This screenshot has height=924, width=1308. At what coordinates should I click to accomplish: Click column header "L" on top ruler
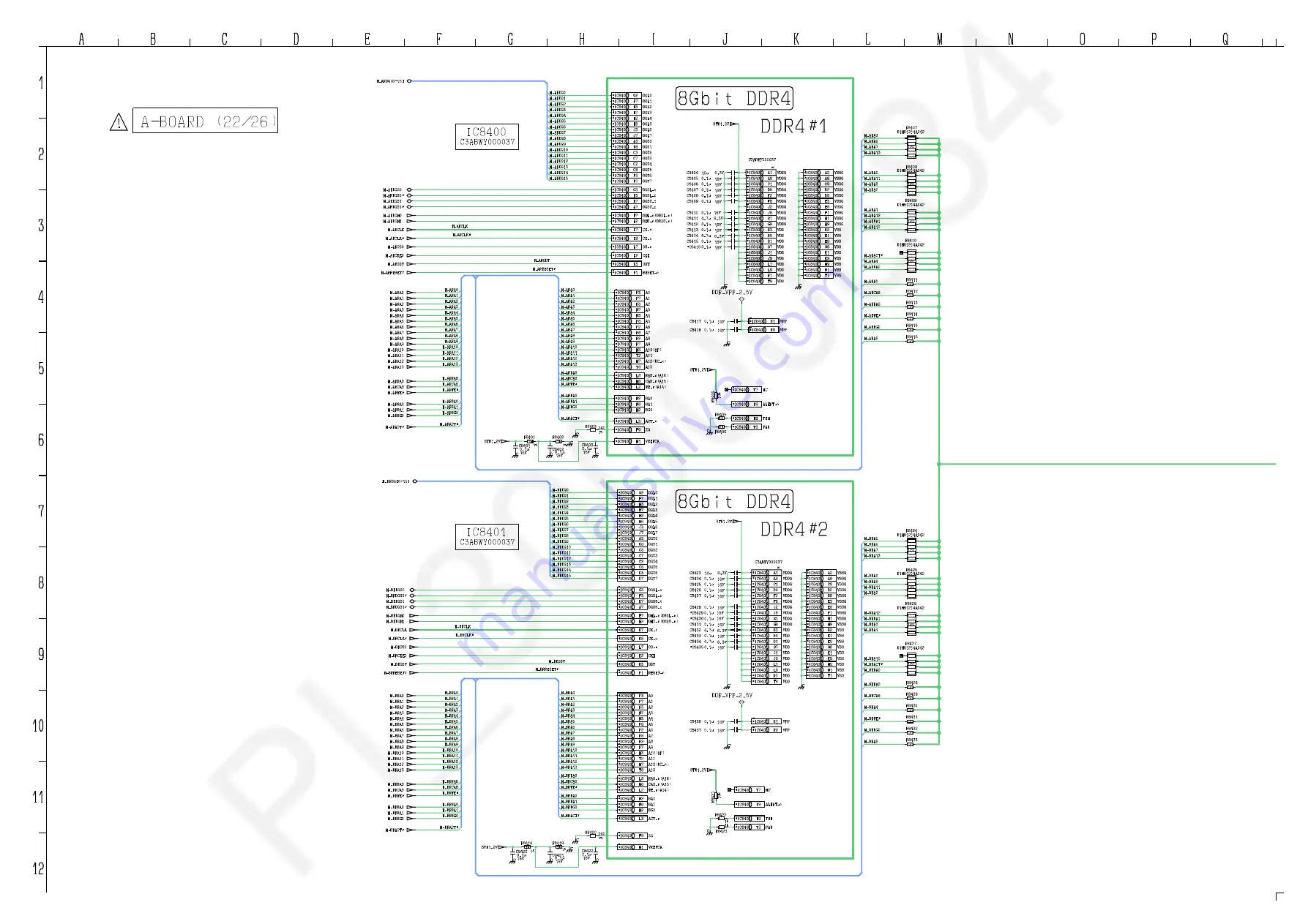point(868,39)
